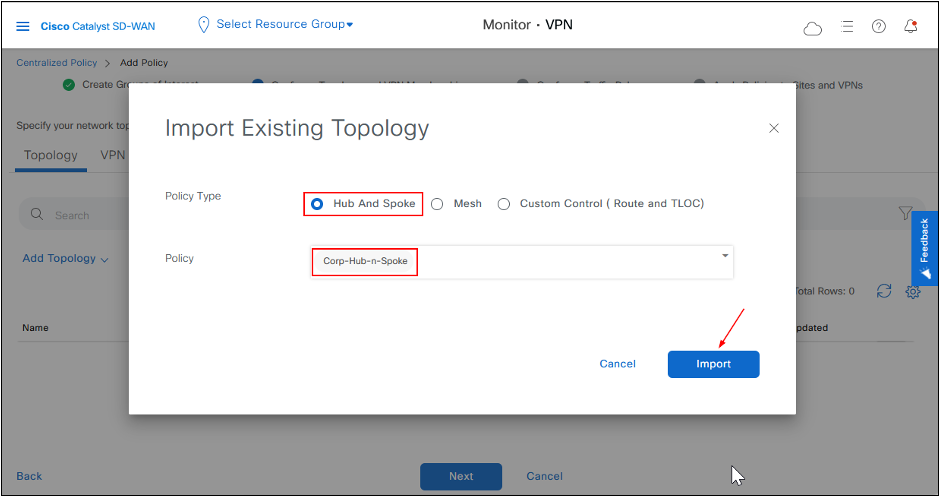The height and width of the screenshot is (496, 940).
Task: Click the Import button
Action: [713, 364]
